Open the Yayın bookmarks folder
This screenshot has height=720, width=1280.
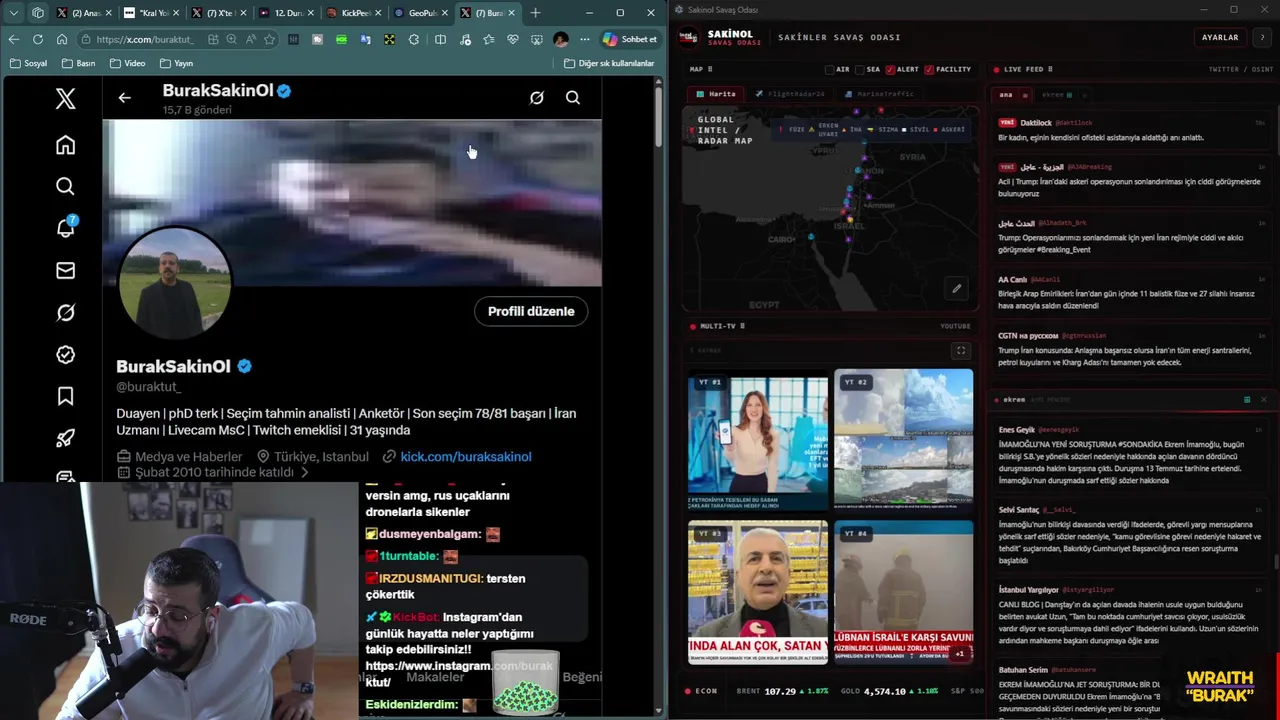176,63
